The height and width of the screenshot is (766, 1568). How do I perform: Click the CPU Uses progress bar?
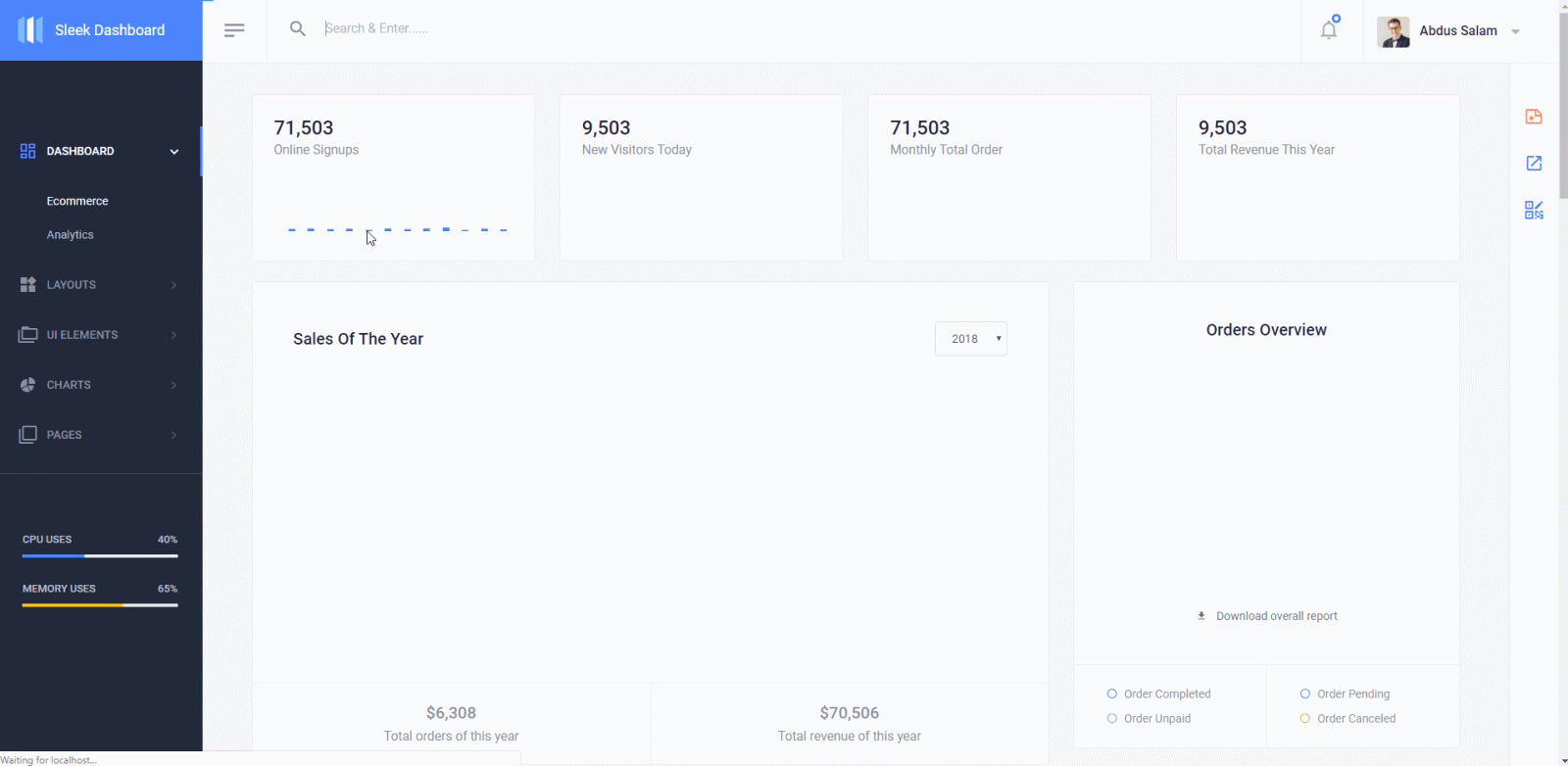click(x=100, y=556)
